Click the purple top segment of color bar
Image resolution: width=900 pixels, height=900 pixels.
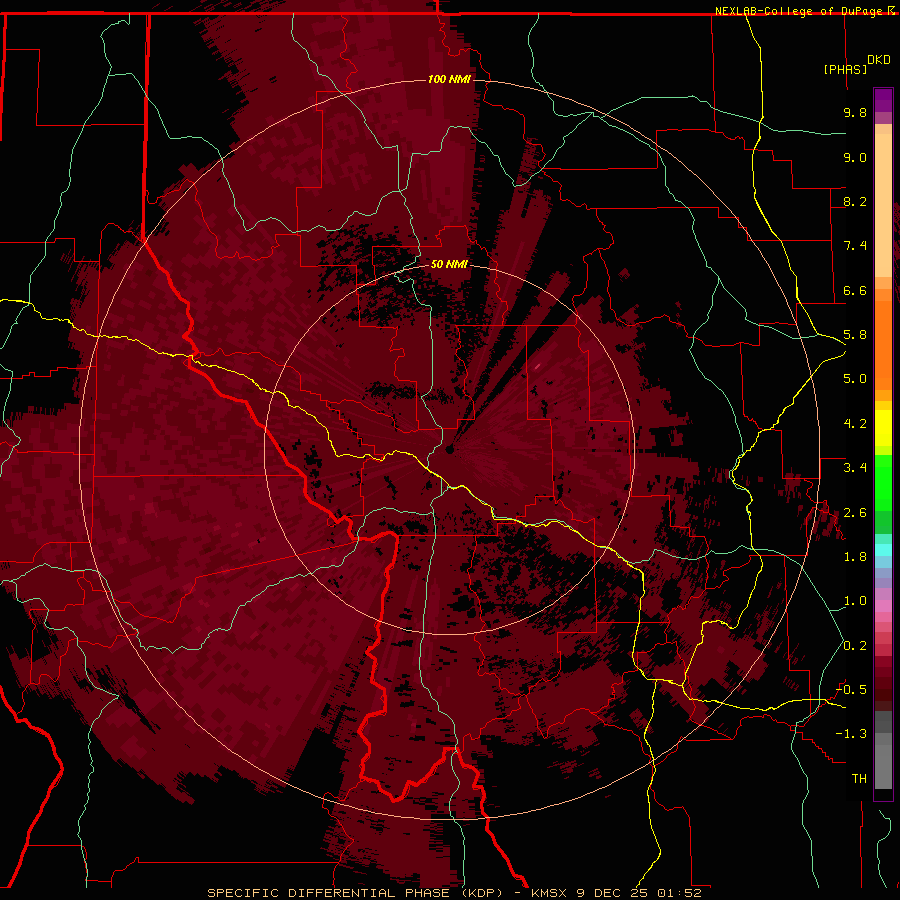883,101
